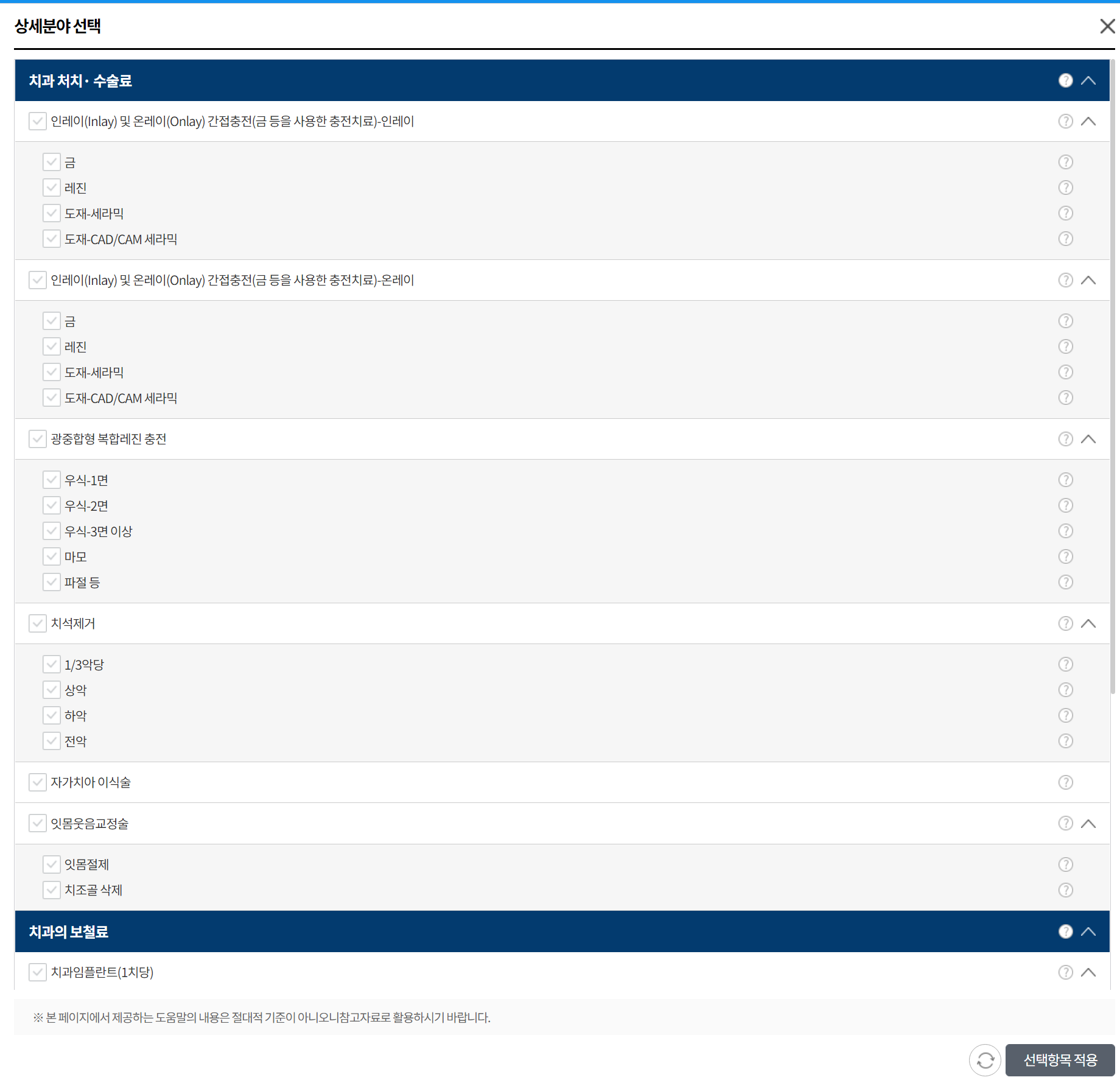Check the 인레이 section parent checkbox

tap(38, 121)
